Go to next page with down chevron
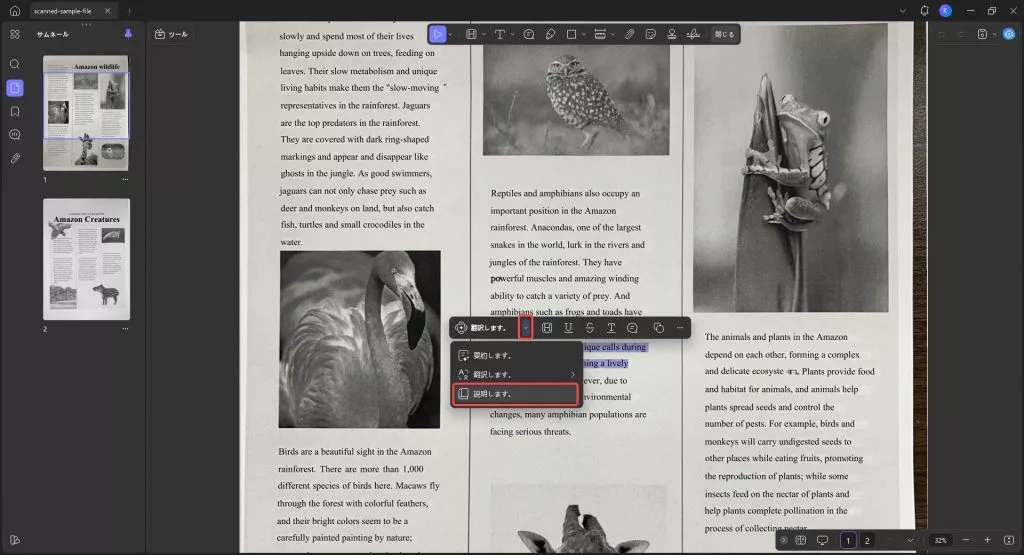Viewport: 1024px width, 555px height. click(x=910, y=540)
